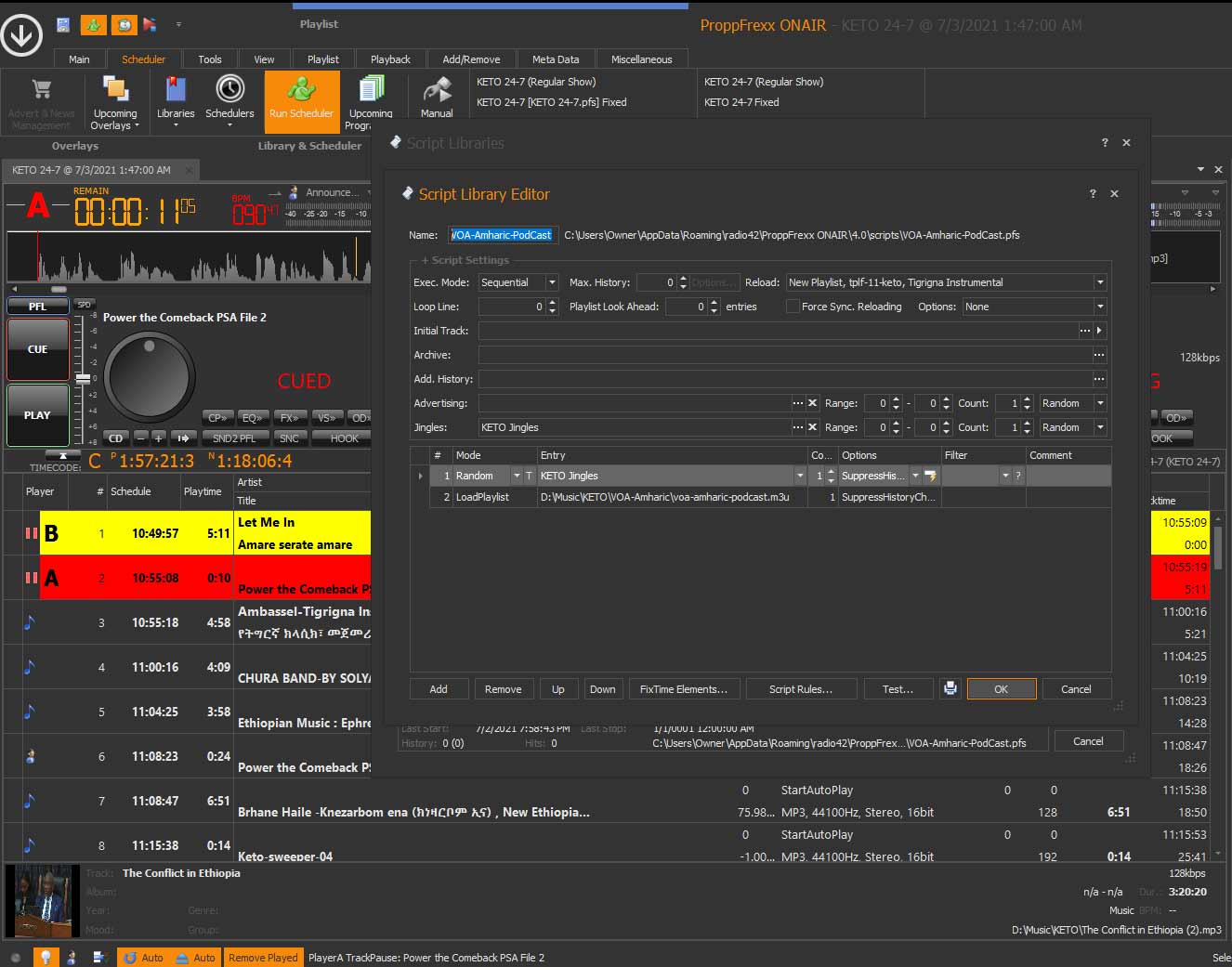Open the Advertising Random dropdown
This screenshot has width=1232, height=967.
pyautogui.click(x=1100, y=403)
